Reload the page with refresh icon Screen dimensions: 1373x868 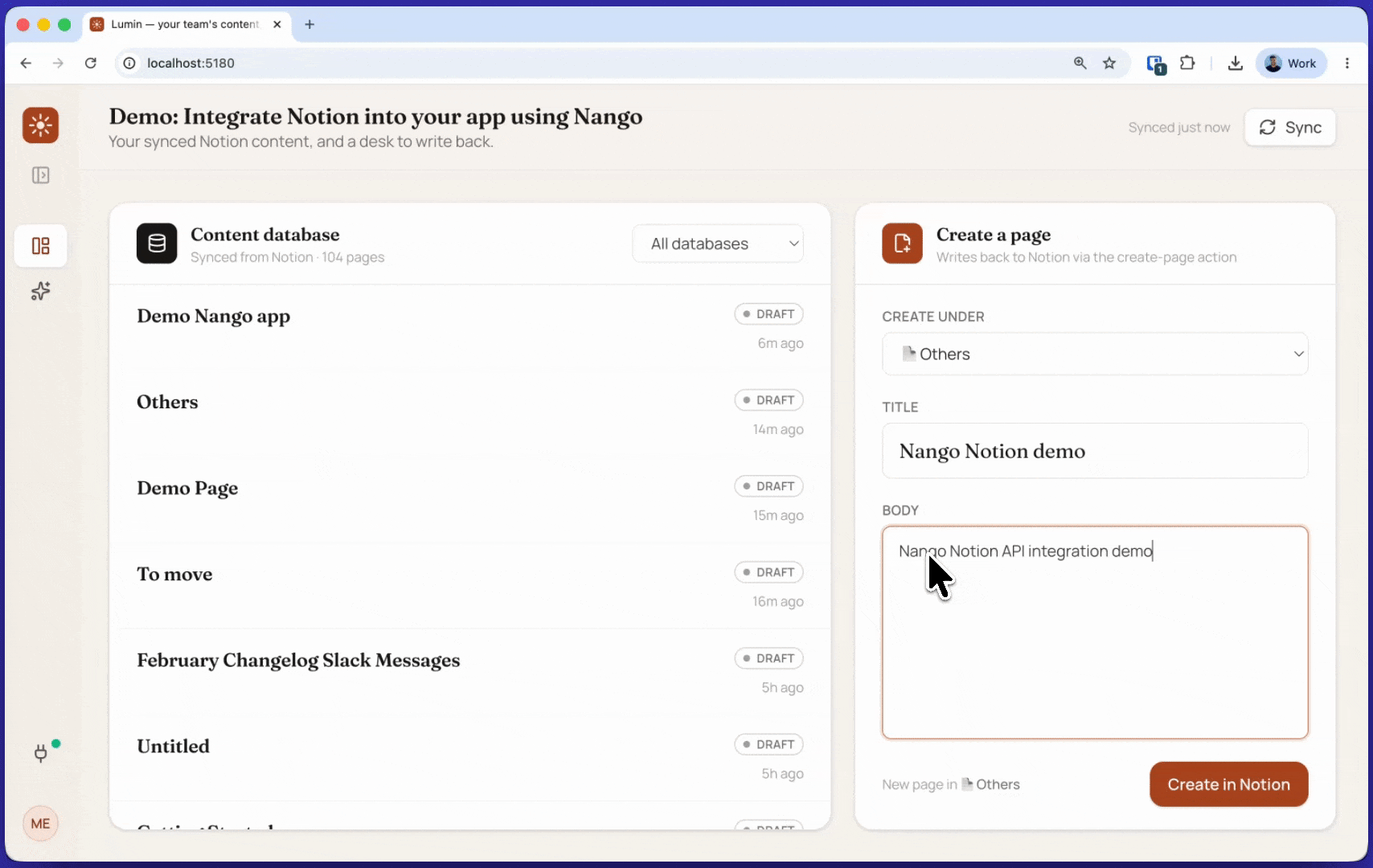91,63
